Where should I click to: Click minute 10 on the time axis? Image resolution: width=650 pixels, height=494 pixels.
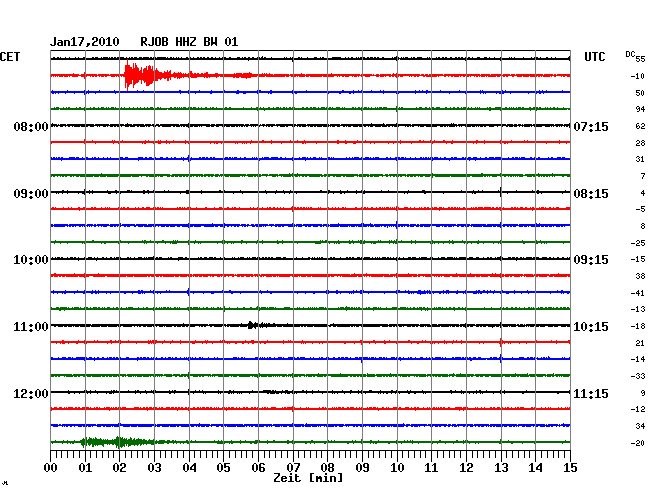397,467
